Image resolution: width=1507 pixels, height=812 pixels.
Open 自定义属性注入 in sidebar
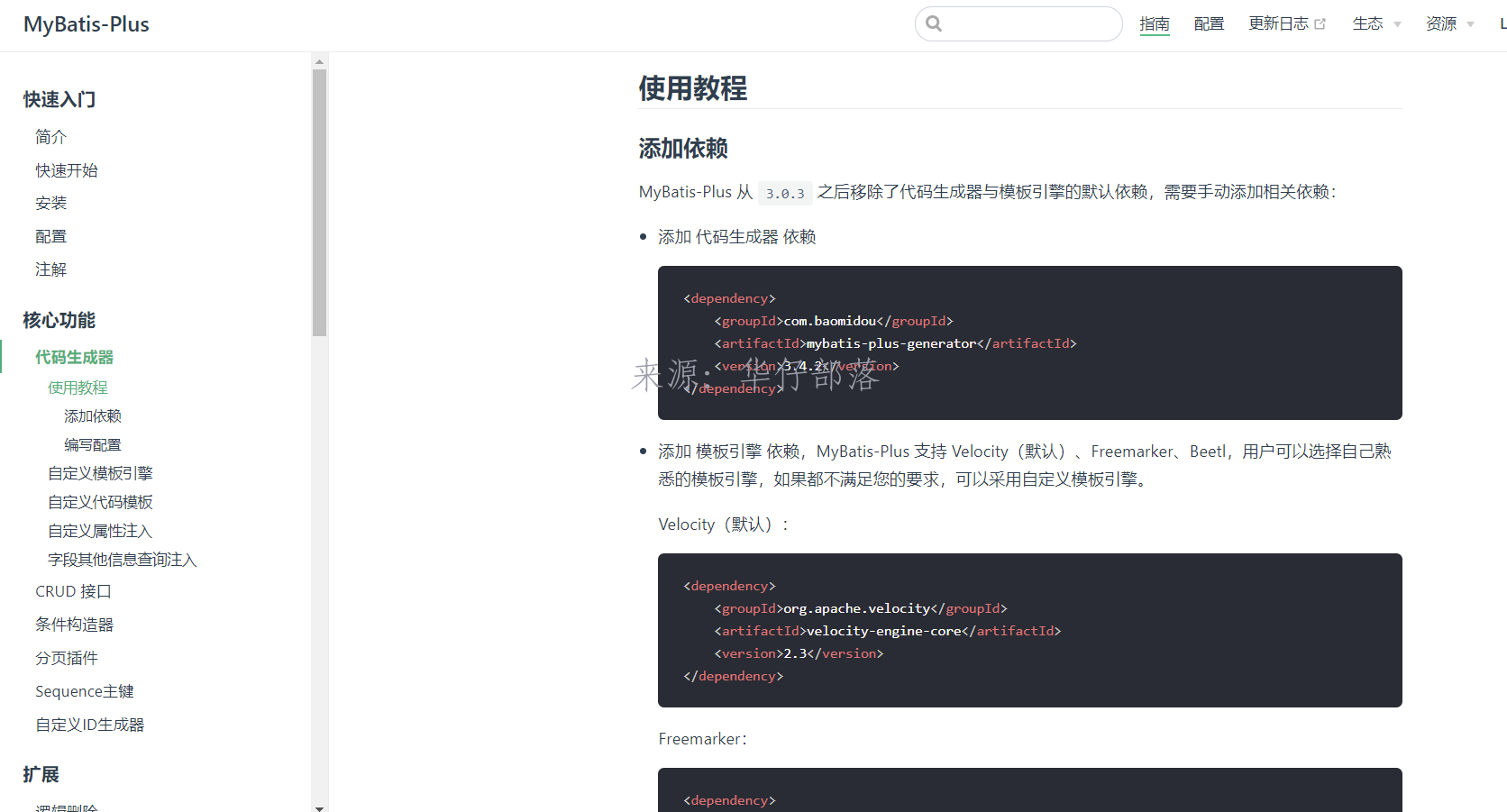click(x=100, y=531)
